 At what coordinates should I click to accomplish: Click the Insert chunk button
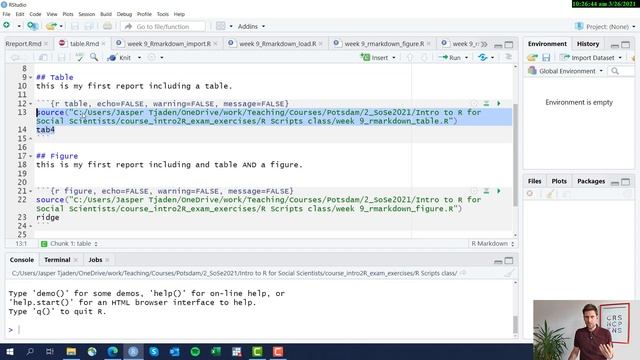click(x=375, y=58)
